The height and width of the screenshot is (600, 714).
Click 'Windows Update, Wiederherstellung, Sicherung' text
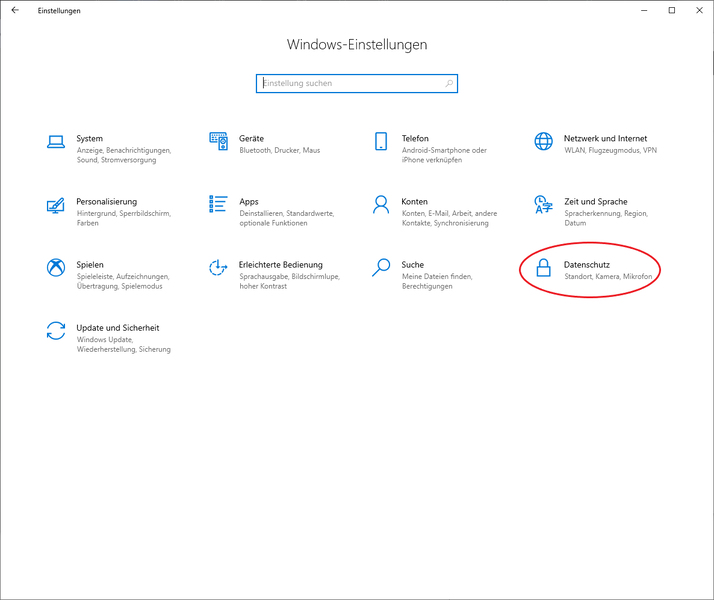[123, 345]
